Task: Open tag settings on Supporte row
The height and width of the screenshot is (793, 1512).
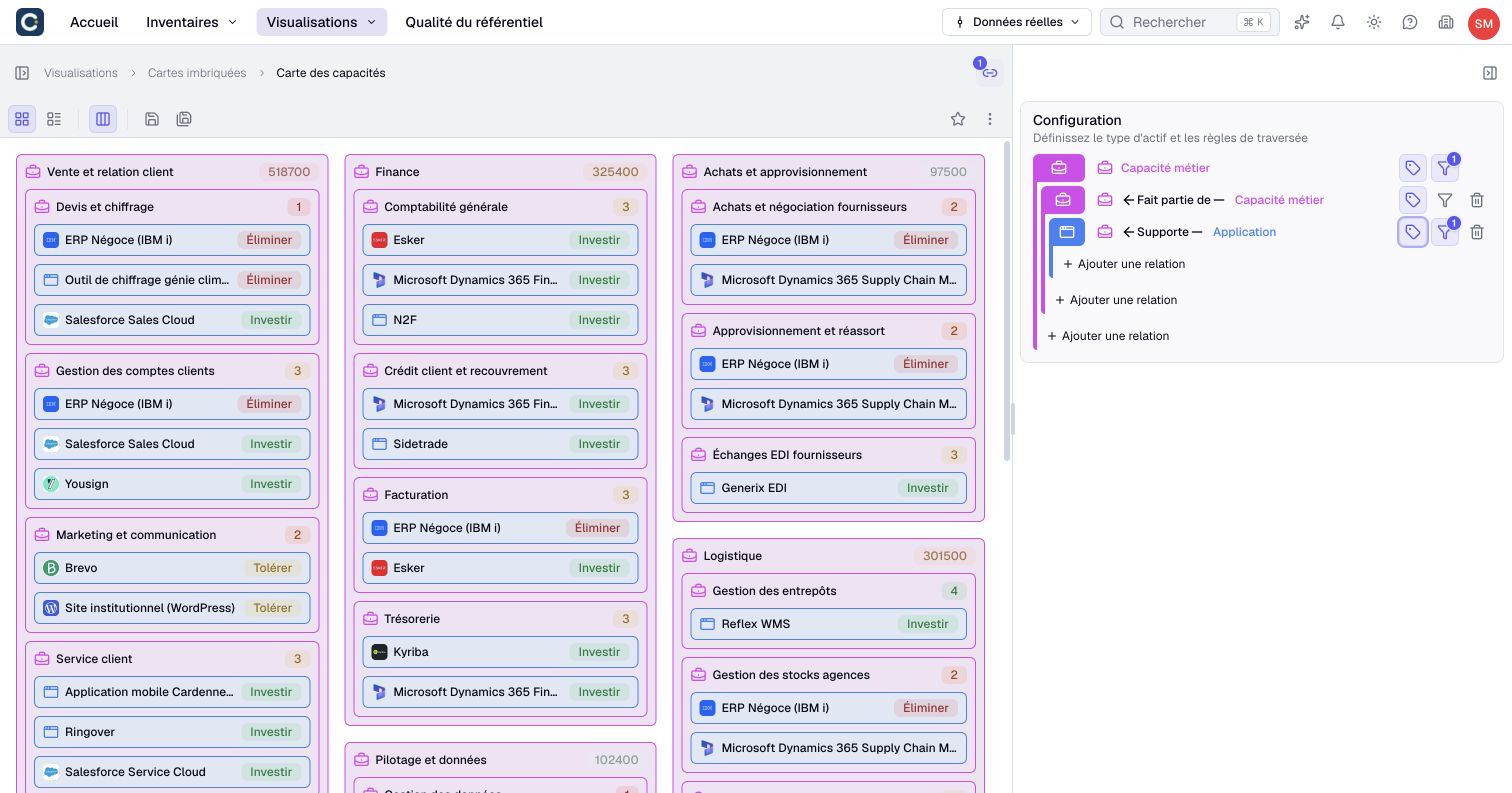Action: [x=1412, y=232]
